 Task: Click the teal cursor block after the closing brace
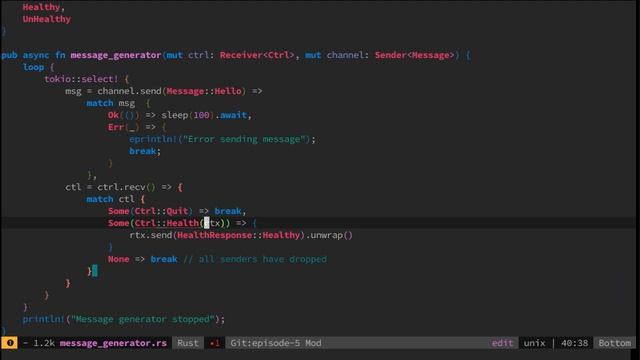[95, 271]
